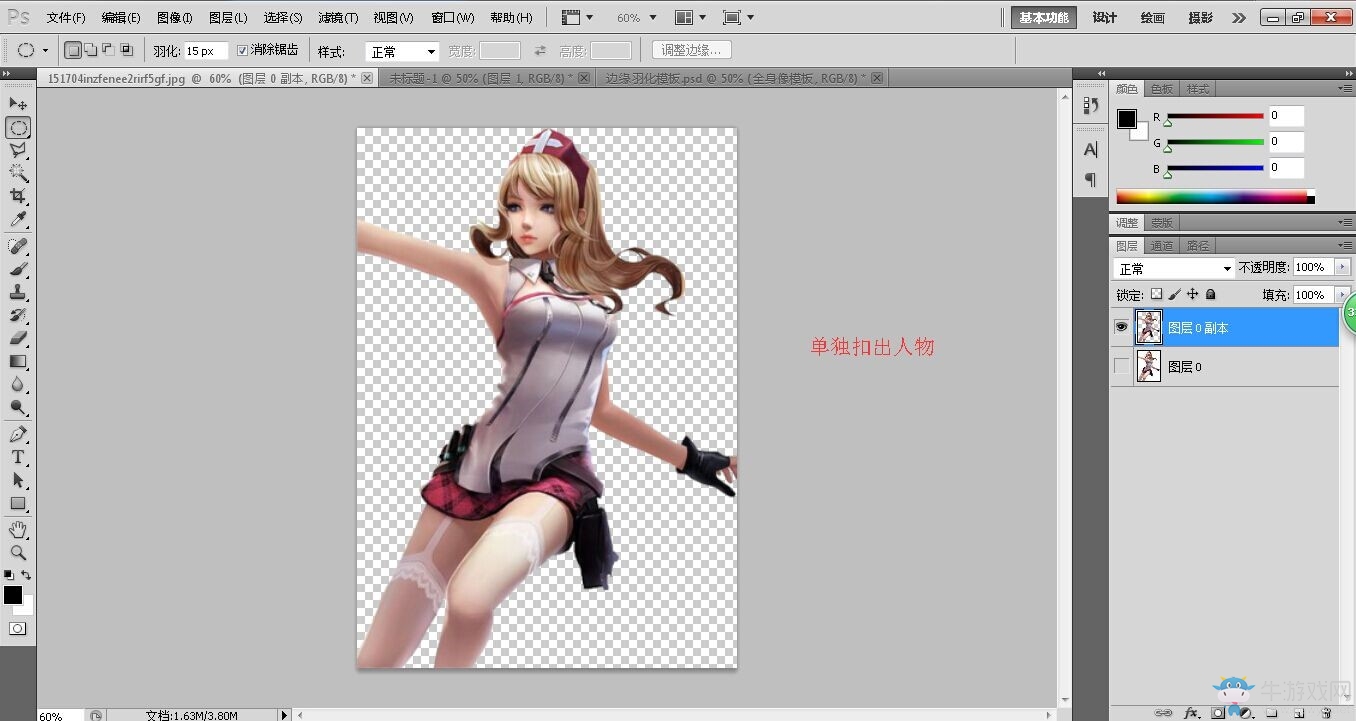Switch to the 未标题-1 document tab
Viewport: 1356px width, 721px height.
coord(481,78)
